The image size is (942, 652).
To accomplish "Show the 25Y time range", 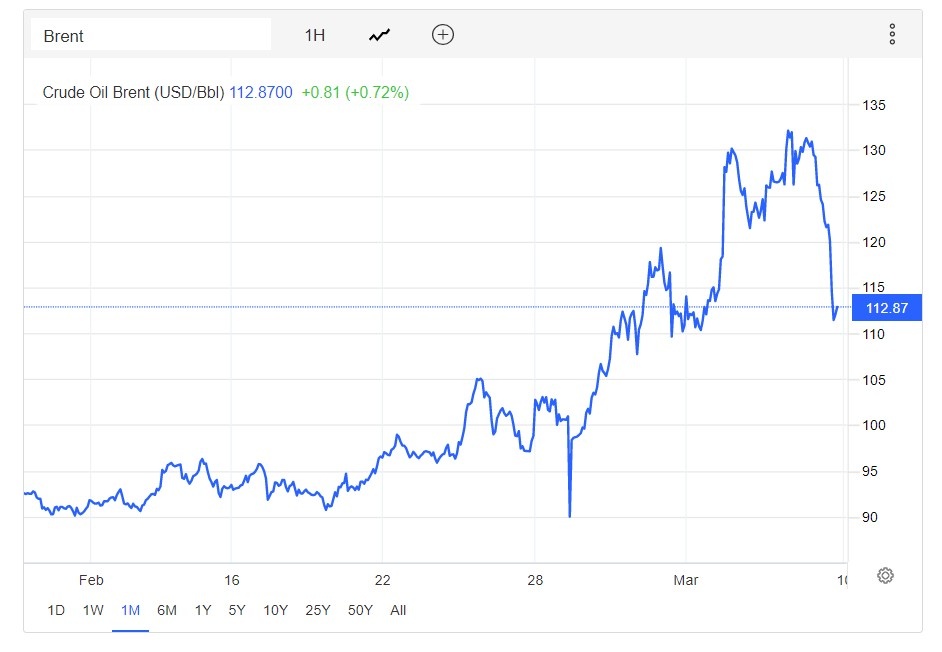I will click(318, 610).
